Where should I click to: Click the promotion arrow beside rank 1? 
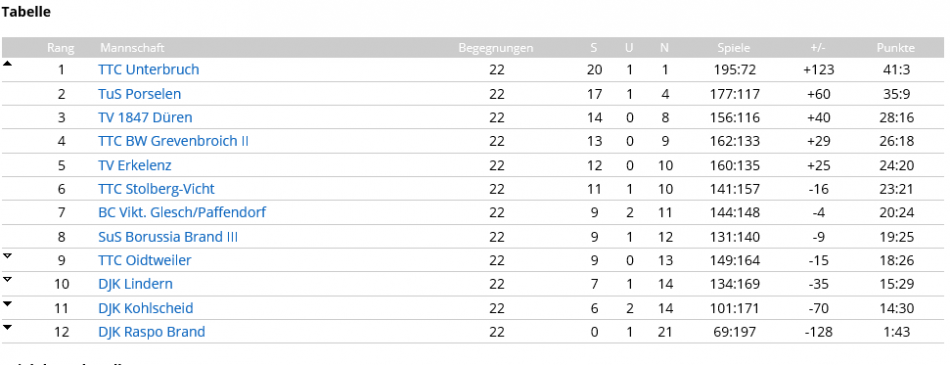pyautogui.click(x=7, y=63)
